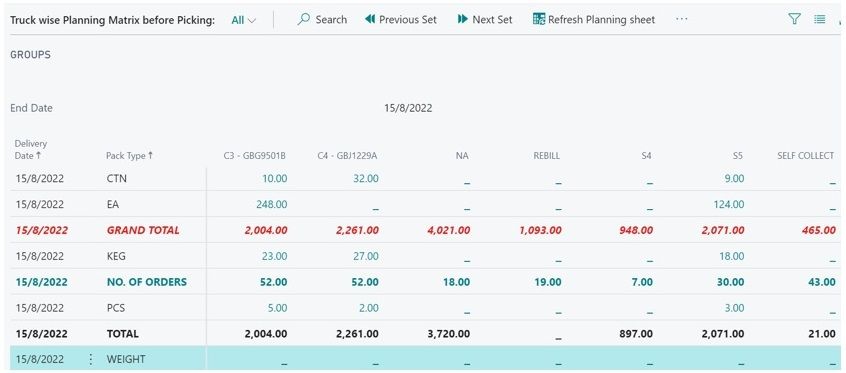846x373 pixels.
Task: Select S5 column header
Action: (738, 155)
